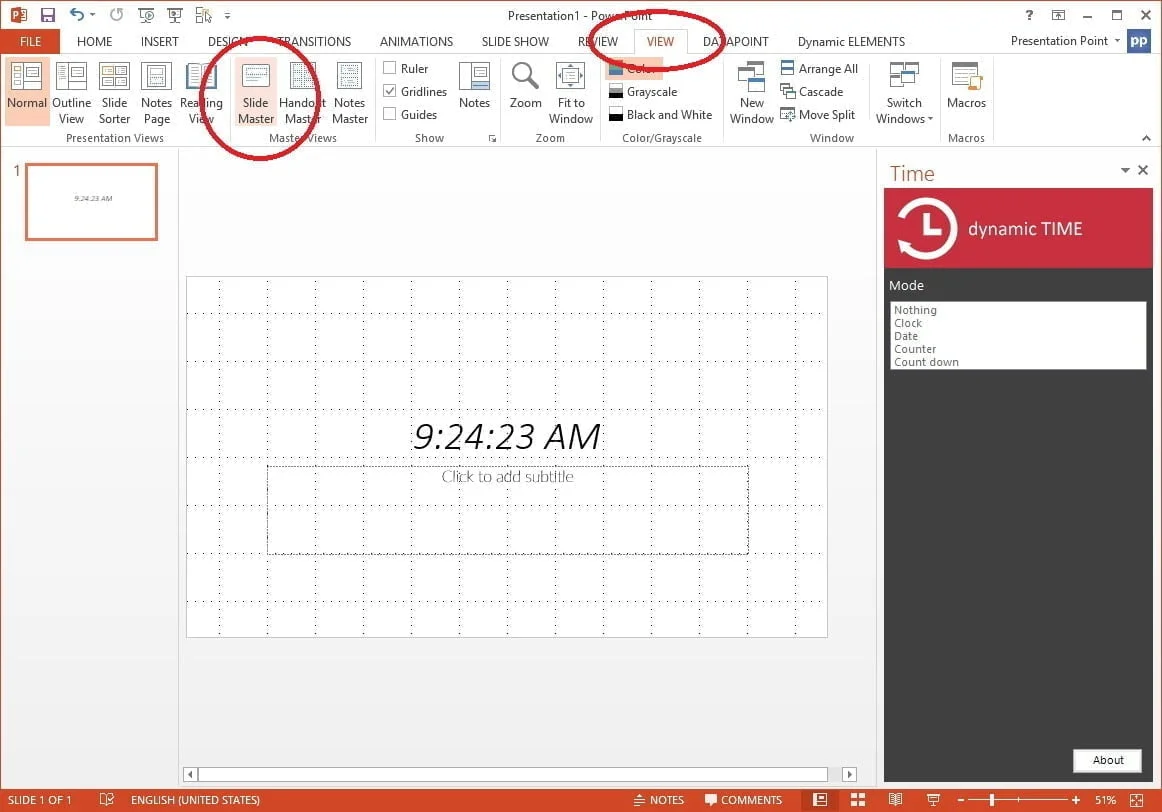Switch to the ANIMATIONS ribbon tab

tap(416, 41)
